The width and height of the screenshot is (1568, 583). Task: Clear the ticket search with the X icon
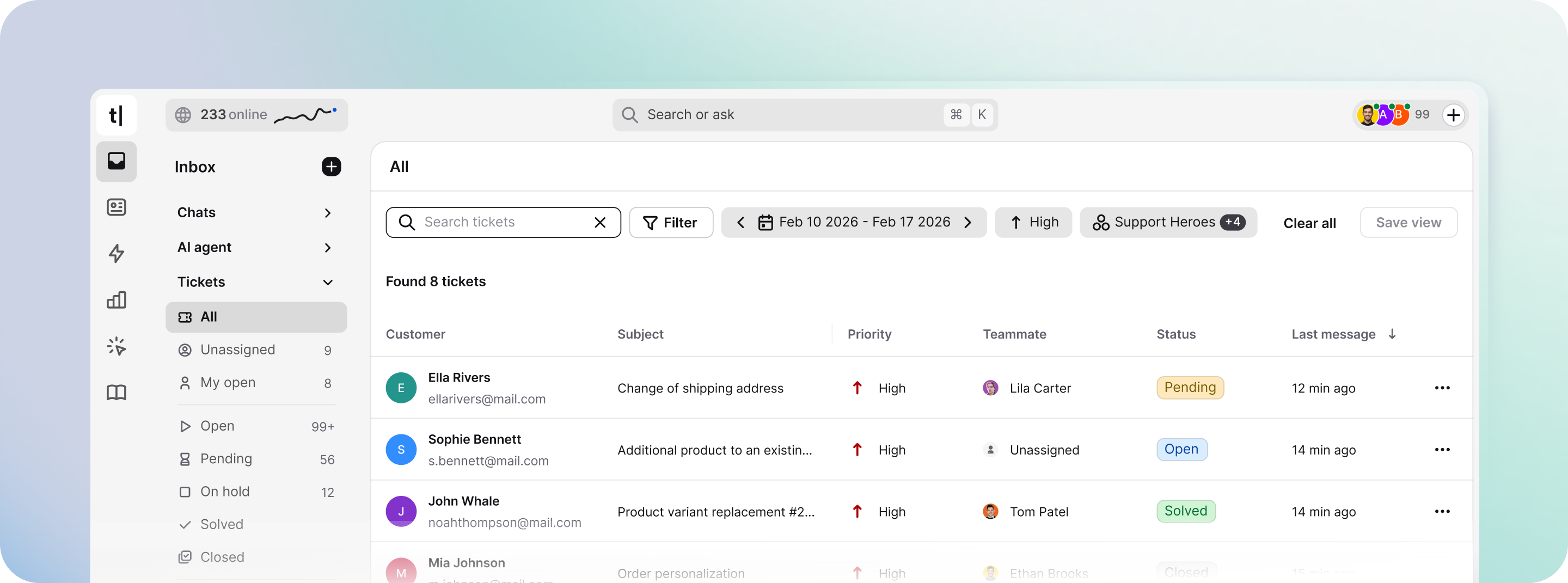click(600, 222)
